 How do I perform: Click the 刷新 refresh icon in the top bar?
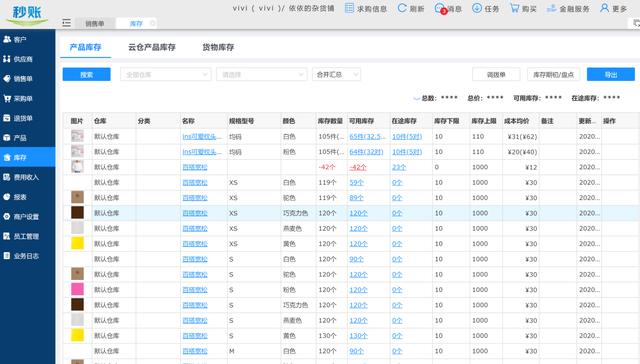pos(402,8)
